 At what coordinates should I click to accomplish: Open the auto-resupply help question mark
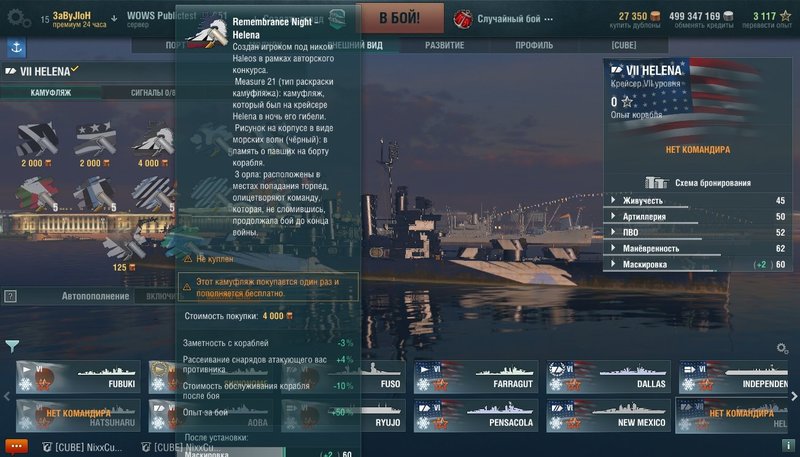[x=10, y=296]
